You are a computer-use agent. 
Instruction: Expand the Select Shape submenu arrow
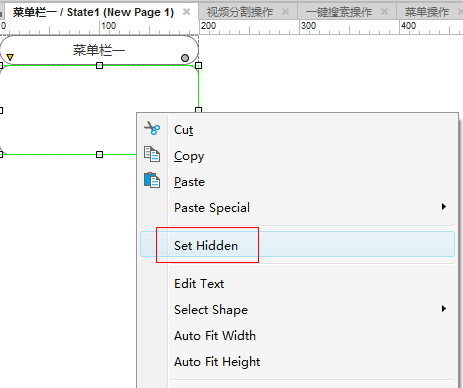coord(444,309)
